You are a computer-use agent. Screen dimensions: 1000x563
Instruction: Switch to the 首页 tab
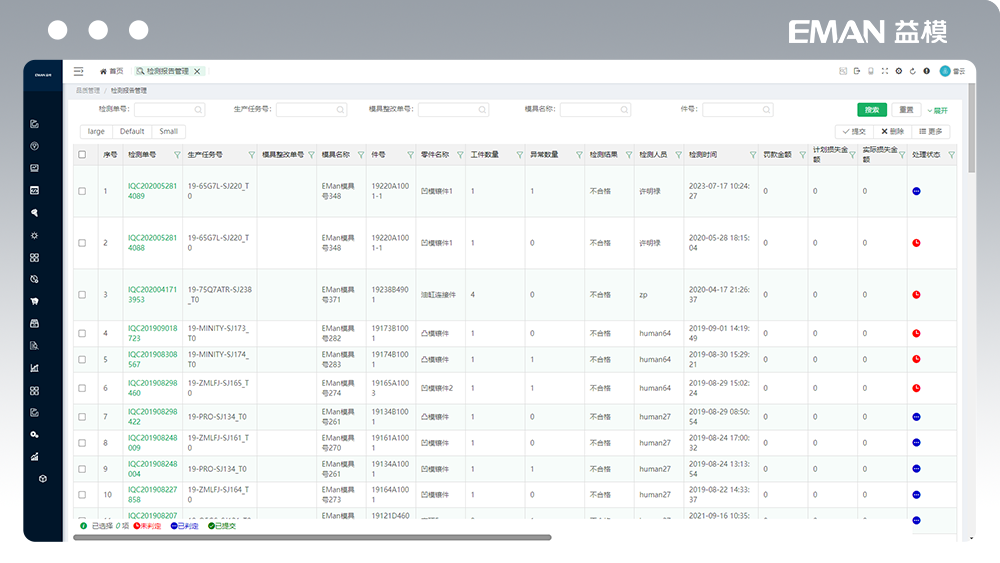[x=111, y=71]
